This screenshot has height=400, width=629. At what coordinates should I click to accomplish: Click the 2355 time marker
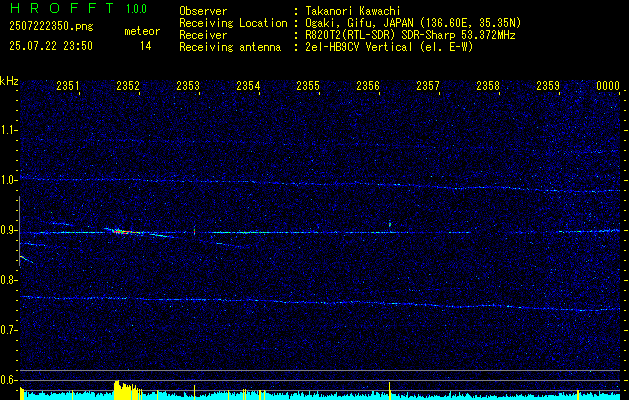click(x=308, y=86)
